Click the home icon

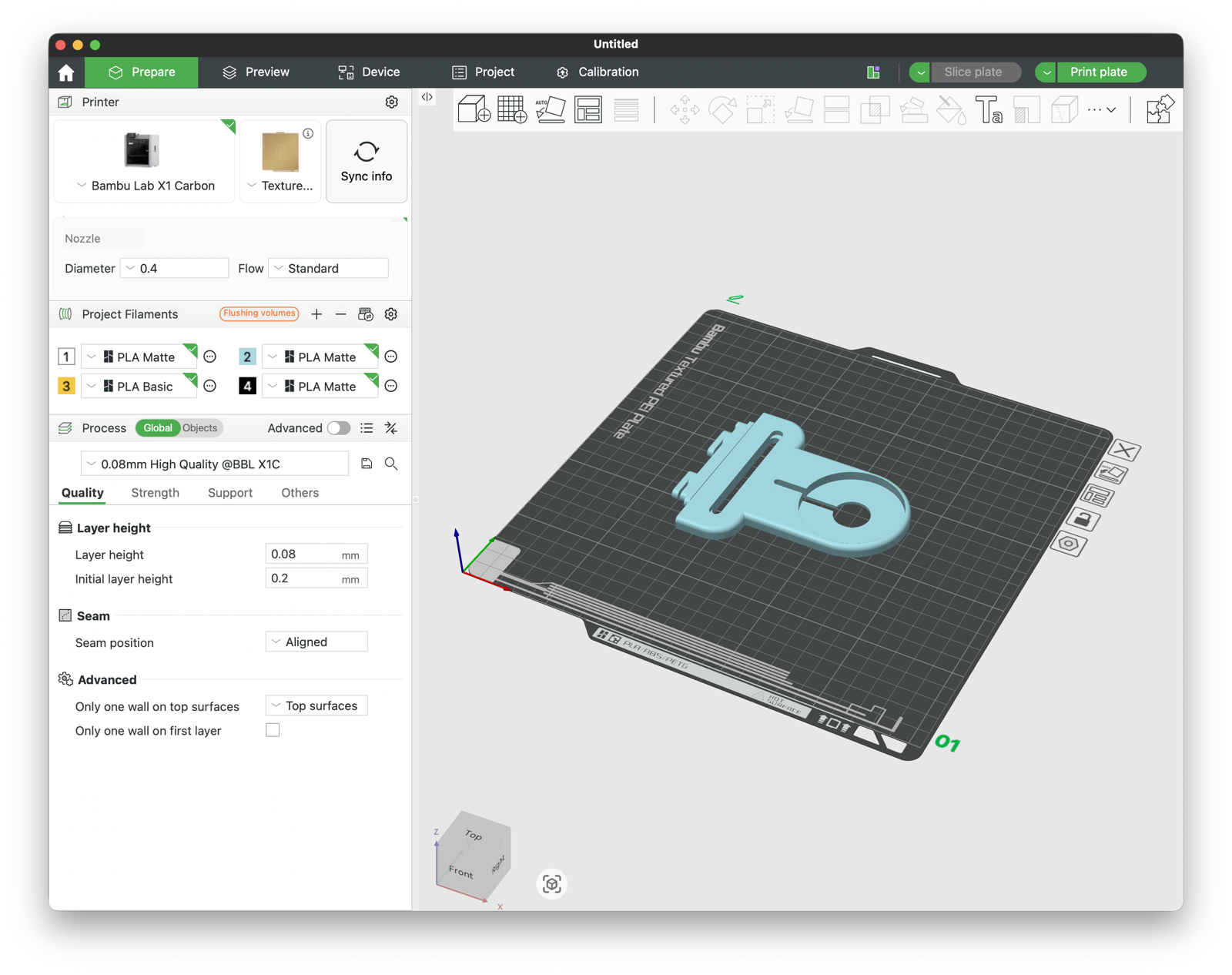coord(66,72)
